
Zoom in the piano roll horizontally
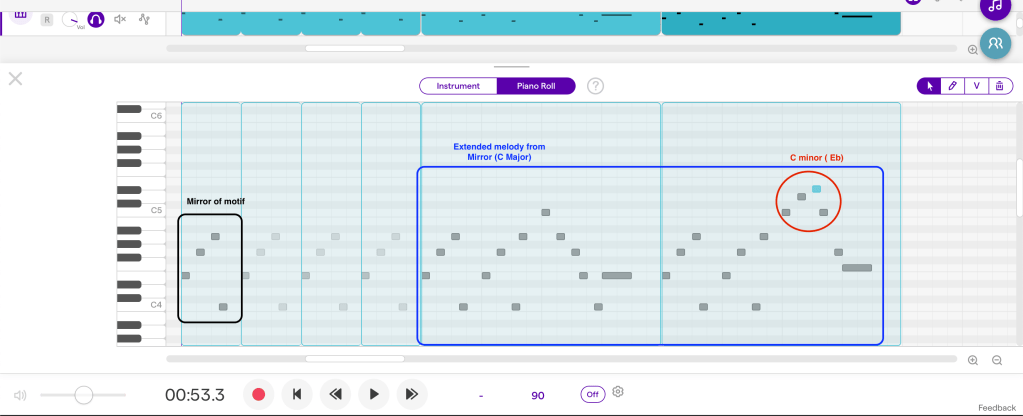(972, 360)
